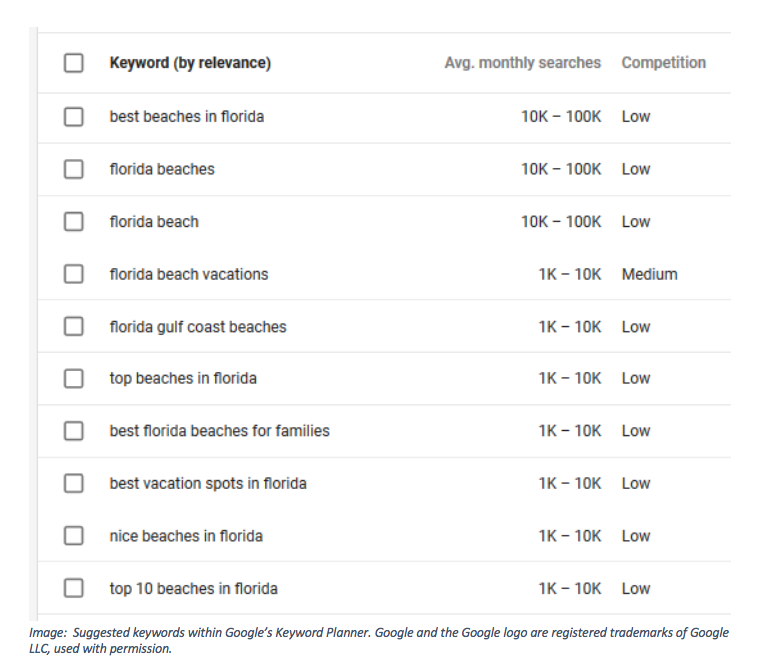The image size is (784, 672).
Task: Select 'florida gulf coast beaches' checkbox
Action: pyautogui.click(x=73, y=327)
